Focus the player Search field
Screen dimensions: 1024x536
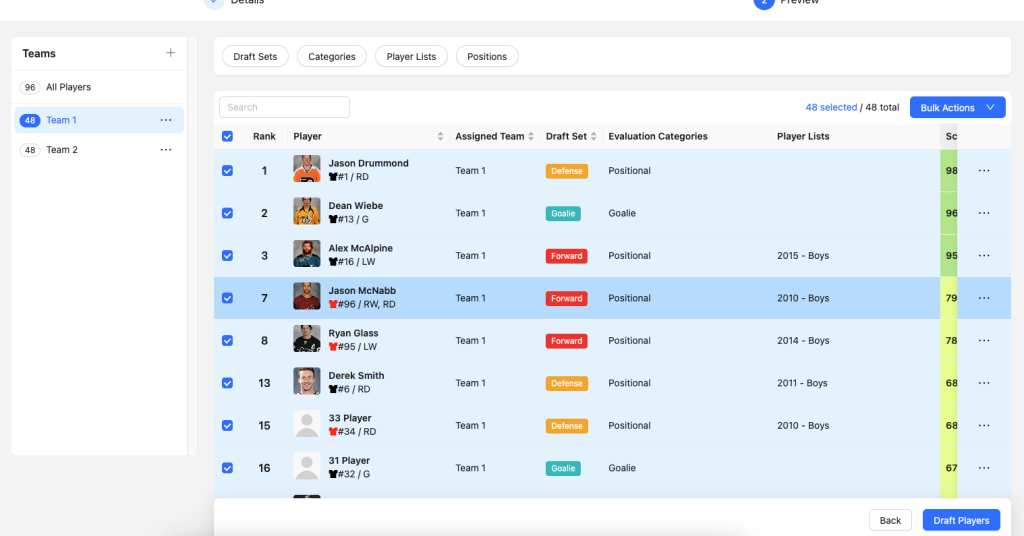tap(285, 107)
